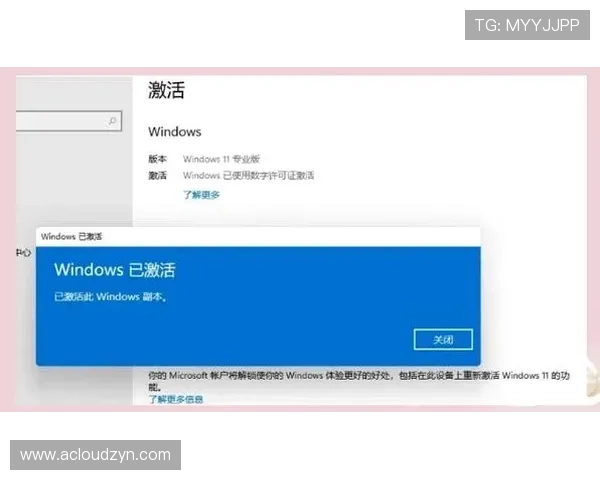Select the 'Windows 11 专业版' version text

[222, 159]
